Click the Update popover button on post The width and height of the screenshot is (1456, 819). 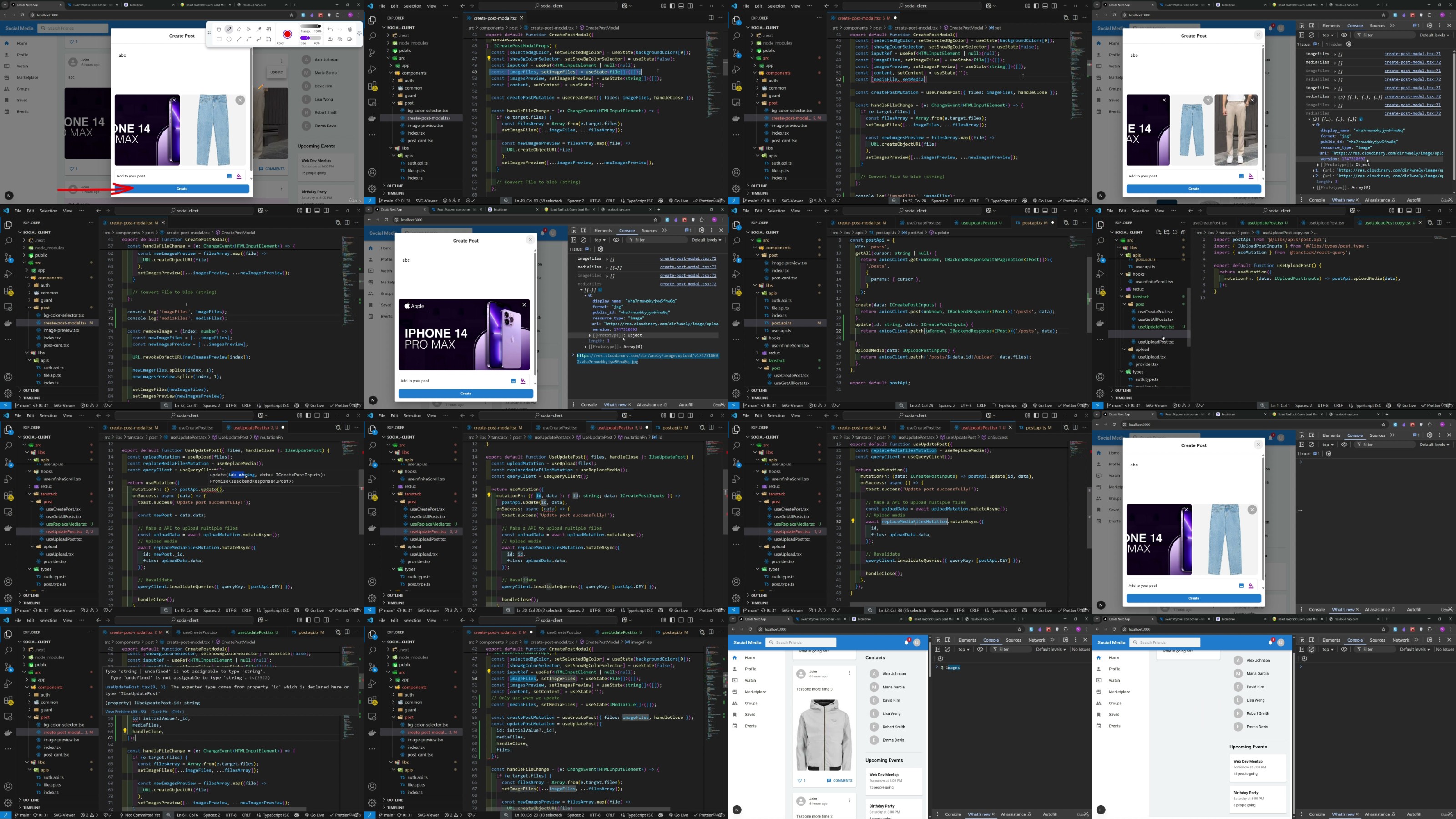click(276, 72)
